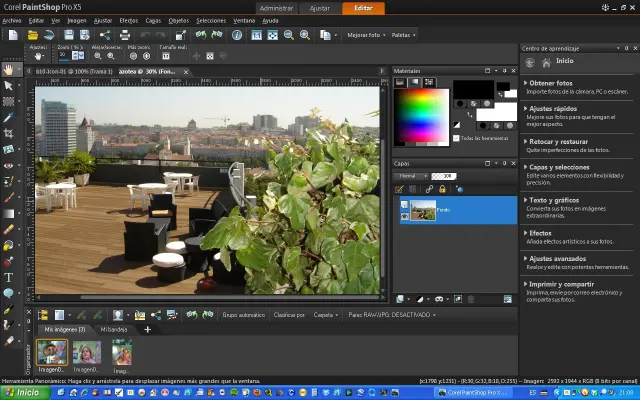The image size is (640, 400).
Task: Open the layer blend mode Normal dropdown
Action: click(x=411, y=175)
